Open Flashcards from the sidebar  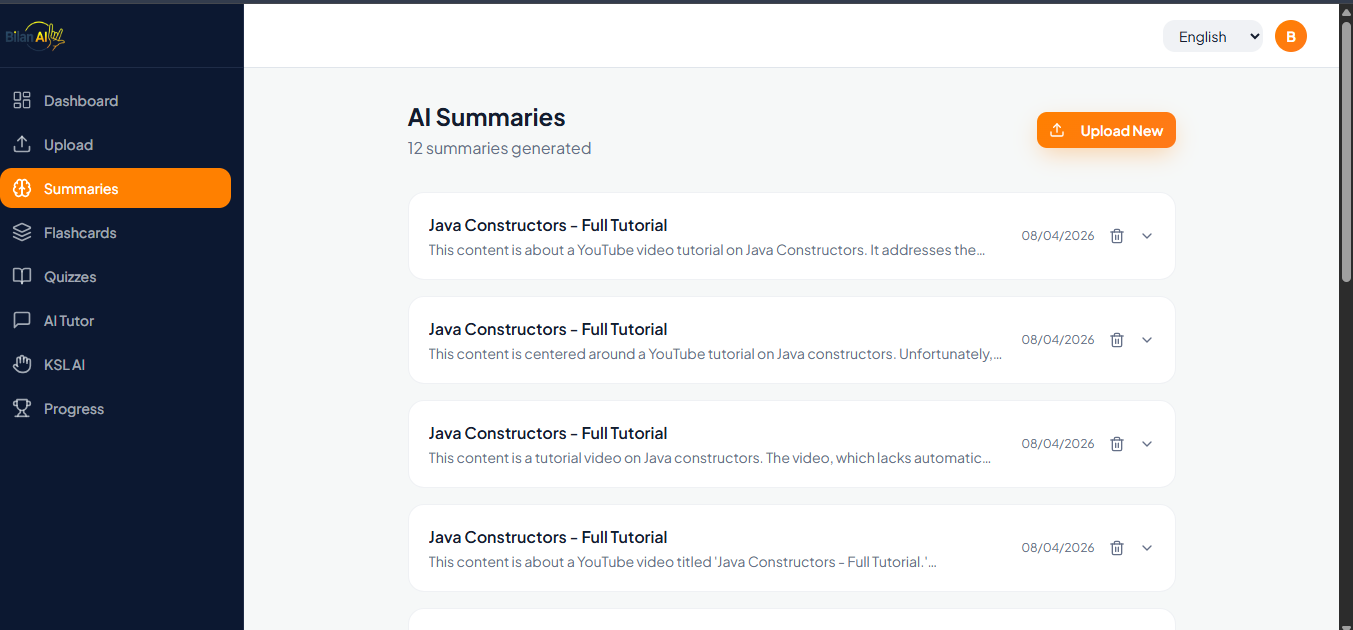coord(115,233)
